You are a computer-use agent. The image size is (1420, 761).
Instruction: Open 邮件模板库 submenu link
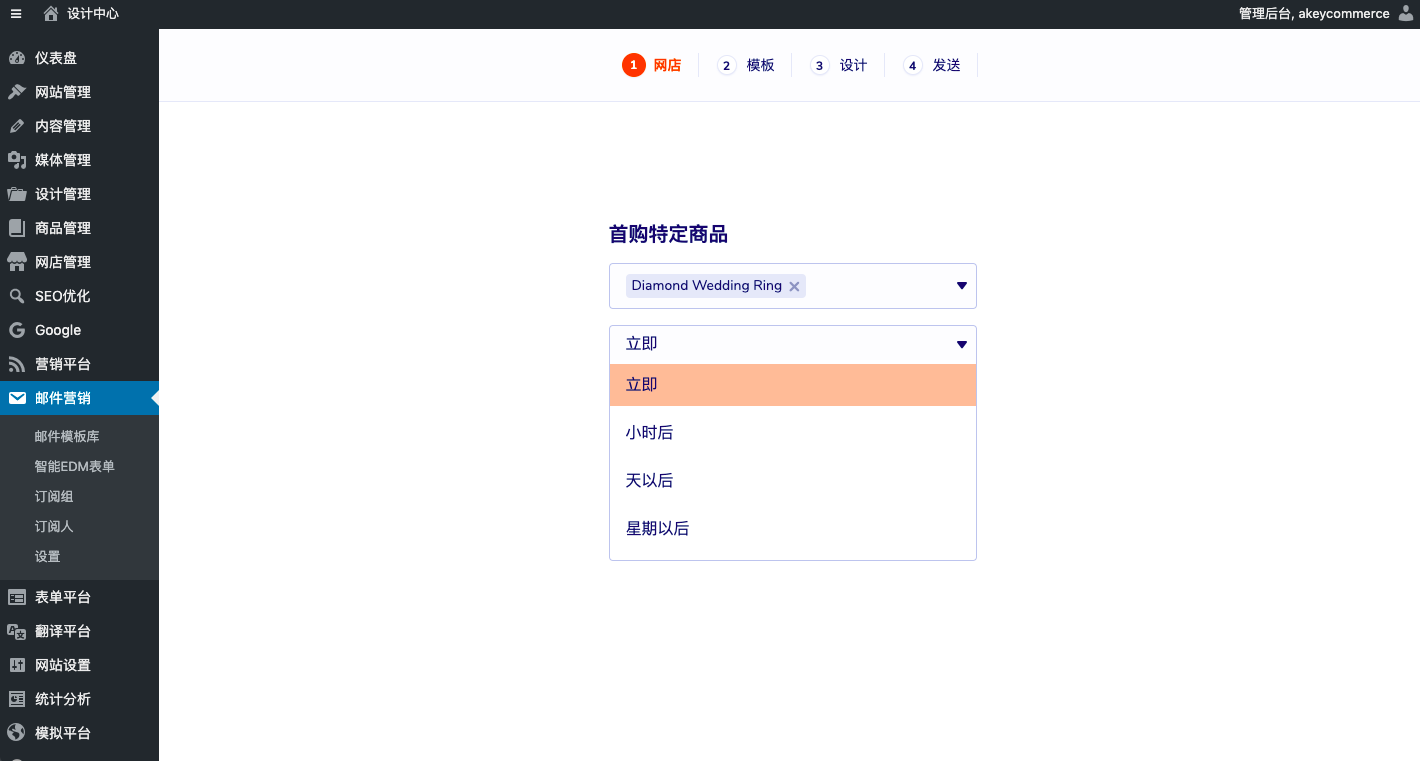coord(67,437)
